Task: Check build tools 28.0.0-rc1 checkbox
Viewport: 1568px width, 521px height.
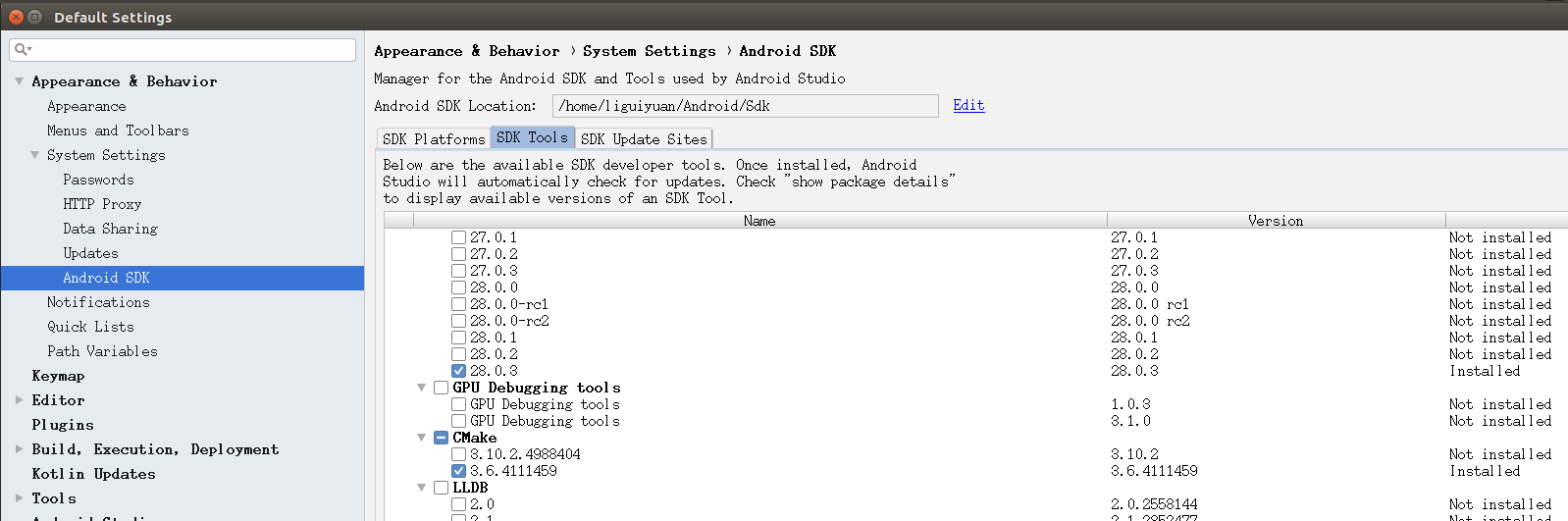Action: (x=458, y=304)
